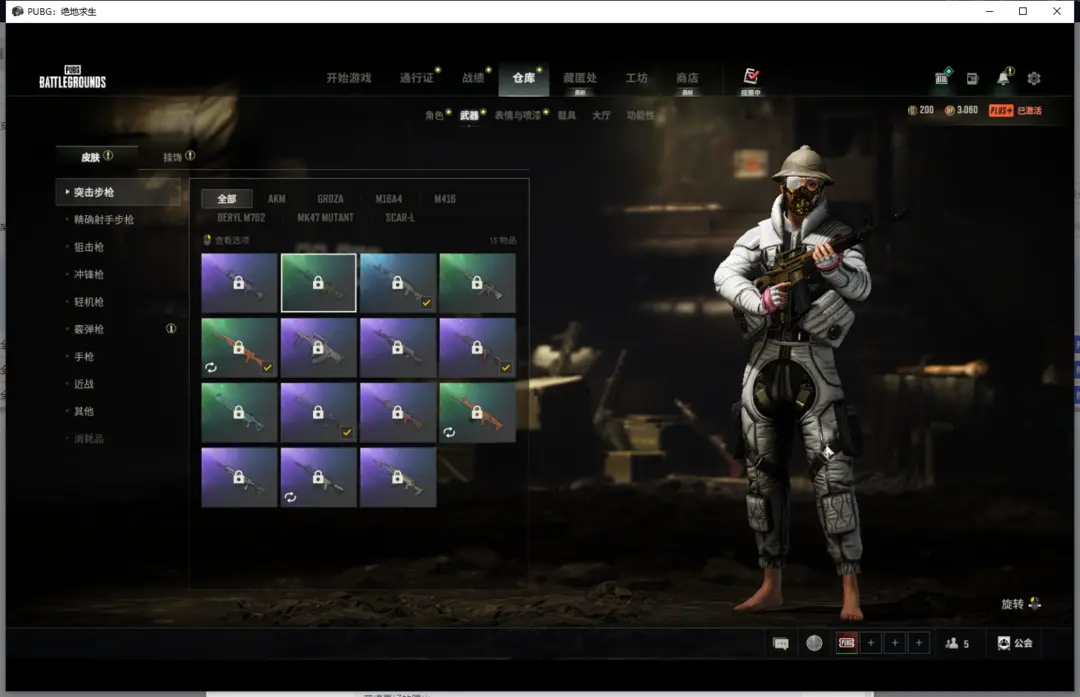Open the 仓库 menu tab

pos(523,78)
